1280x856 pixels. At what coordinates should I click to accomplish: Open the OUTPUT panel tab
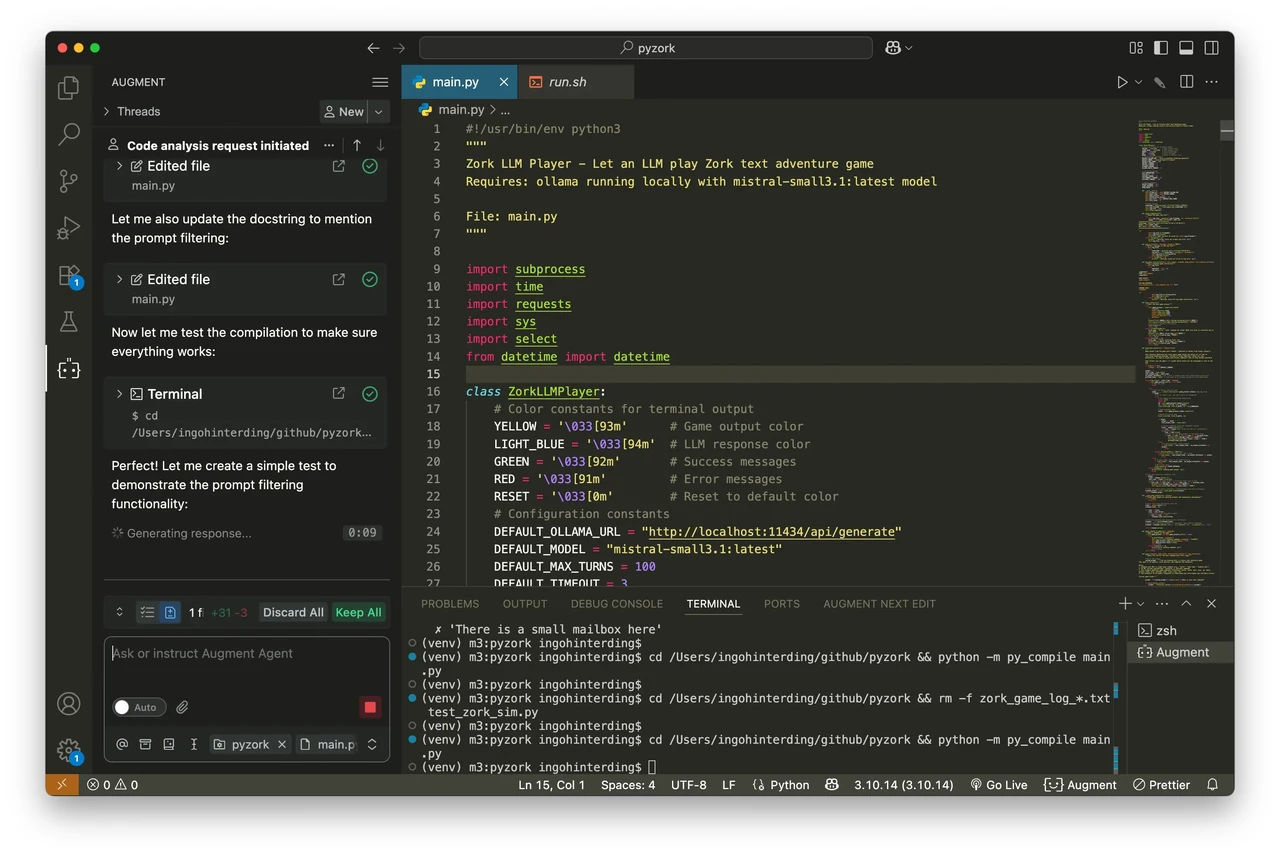click(x=525, y=604)
